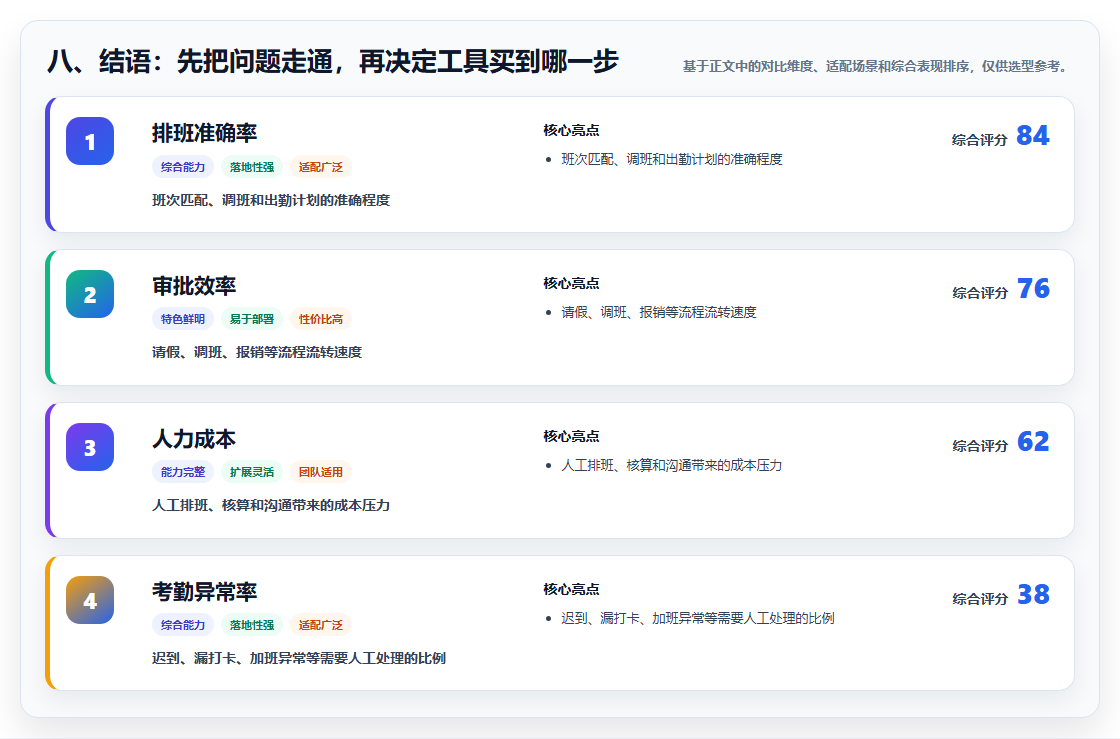1120x739 pixels.
Task: Open the 排班准确率 card title
Action: point(204,133)
